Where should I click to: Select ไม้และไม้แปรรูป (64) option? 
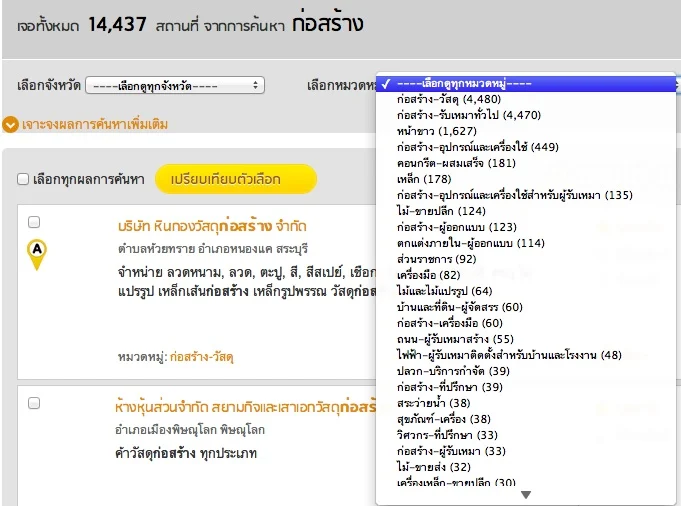pos(526,291)
